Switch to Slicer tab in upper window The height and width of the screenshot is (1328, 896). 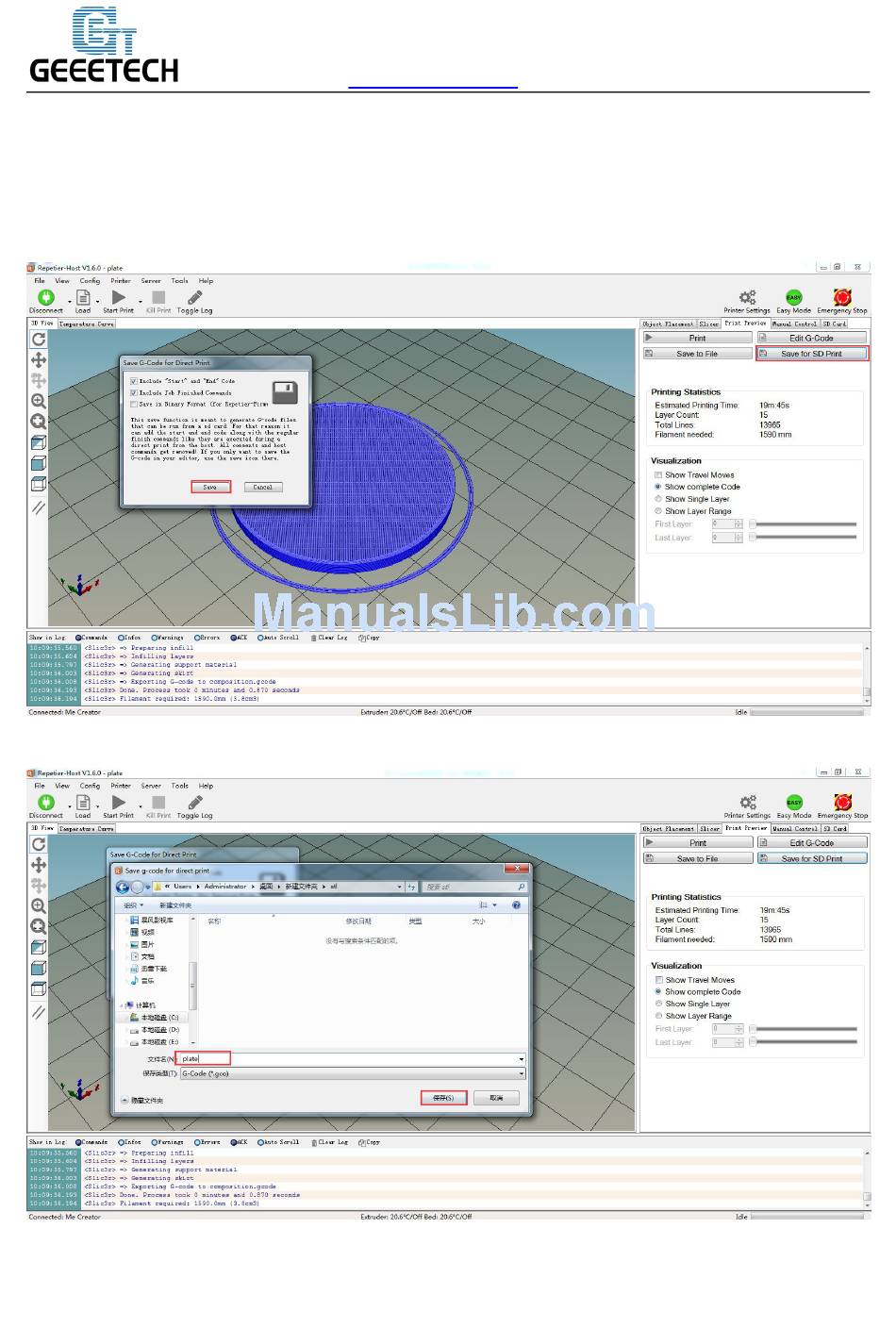(709, 324)
